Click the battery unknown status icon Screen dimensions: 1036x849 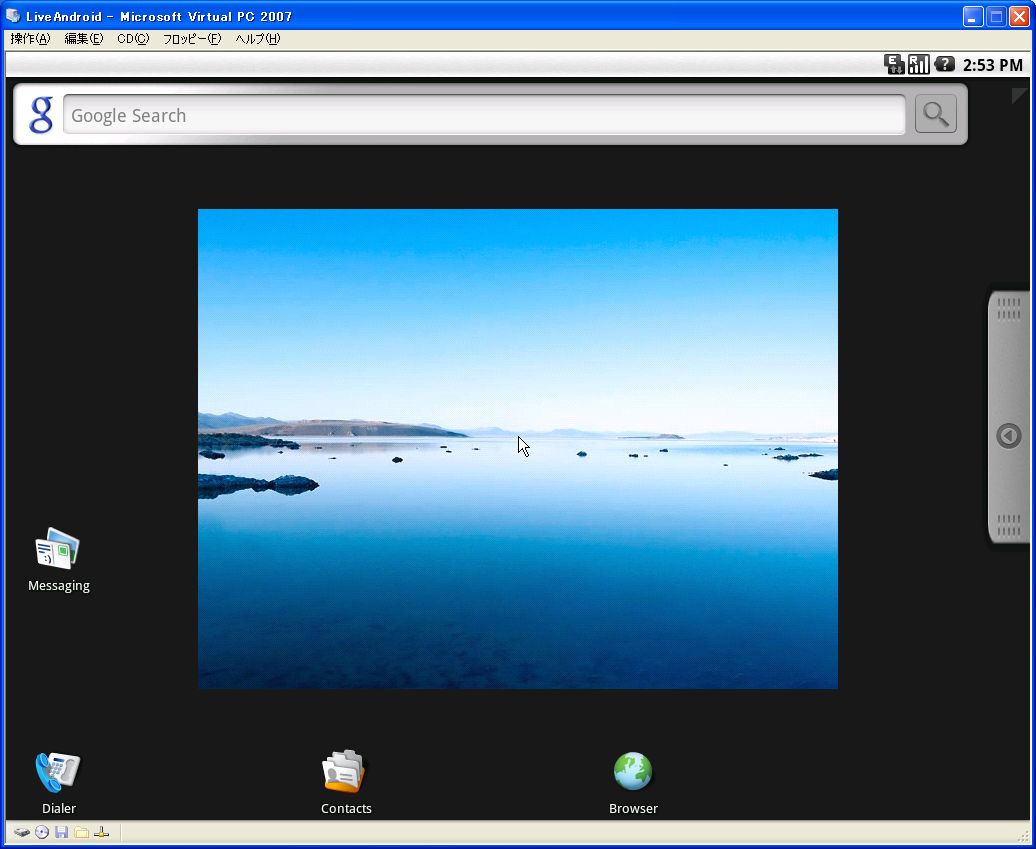(944, 64)
